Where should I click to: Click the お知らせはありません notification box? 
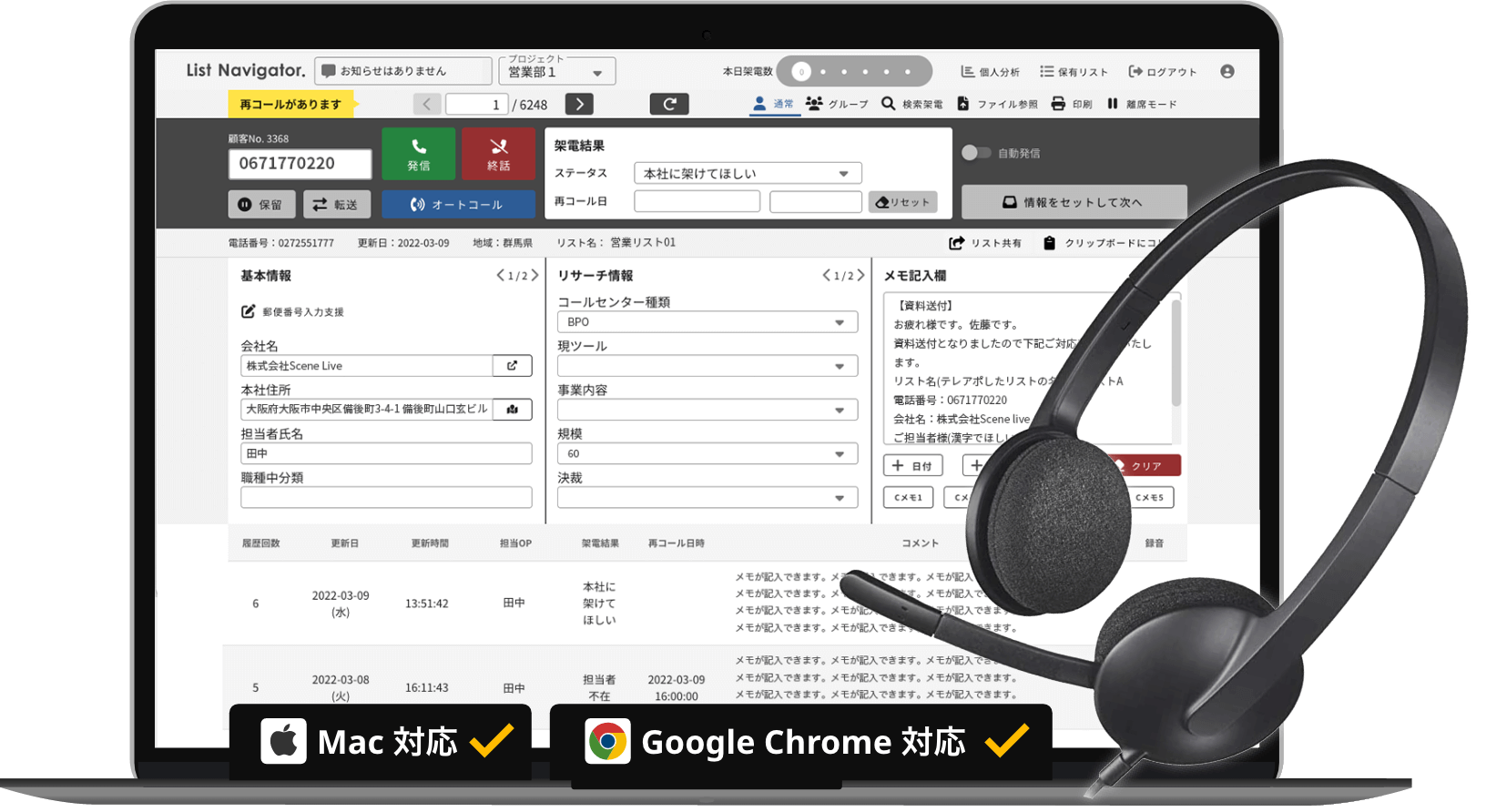tap(403, 71)
